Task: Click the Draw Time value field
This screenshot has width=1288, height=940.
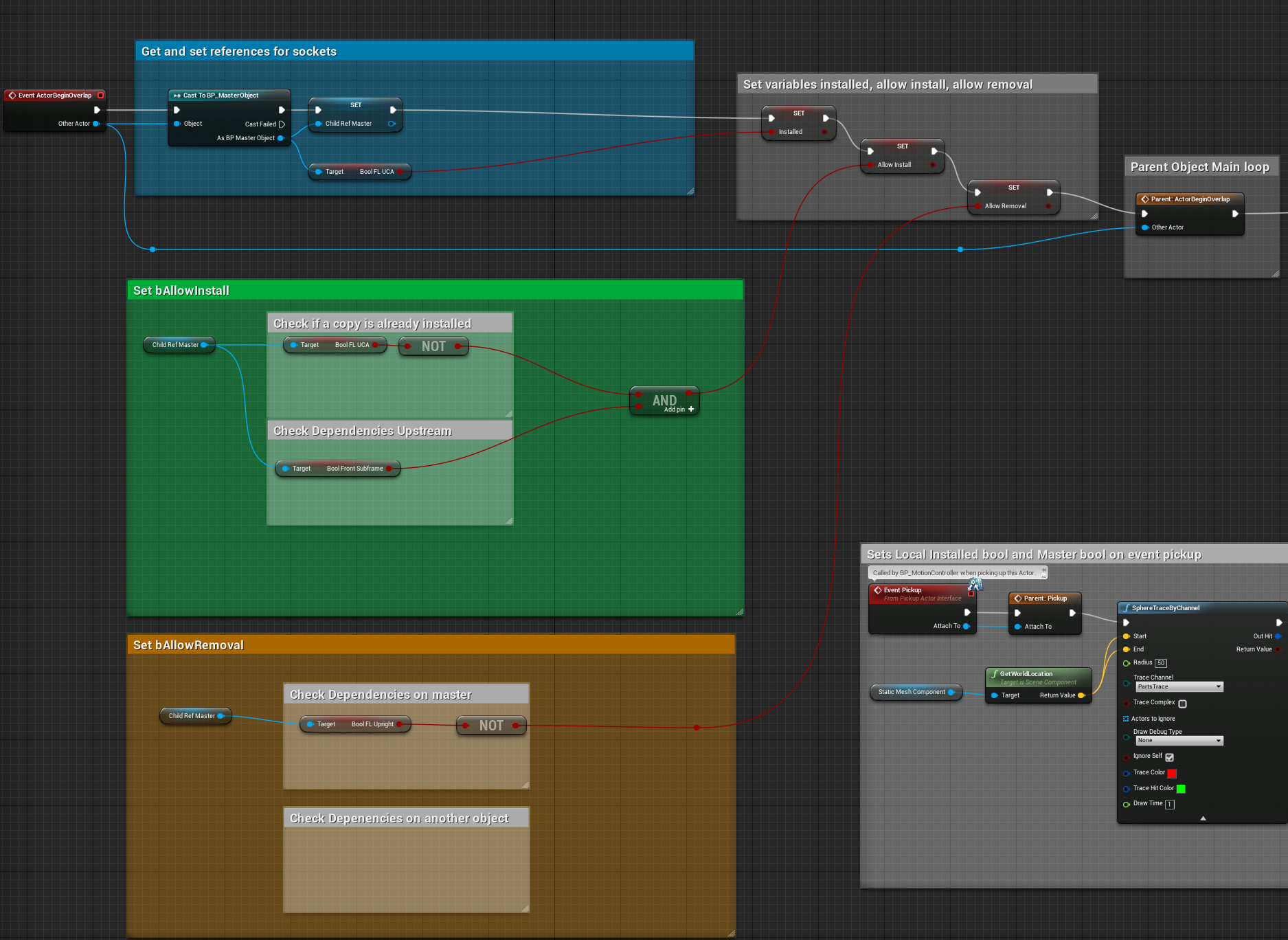Action: [1170, 804]
